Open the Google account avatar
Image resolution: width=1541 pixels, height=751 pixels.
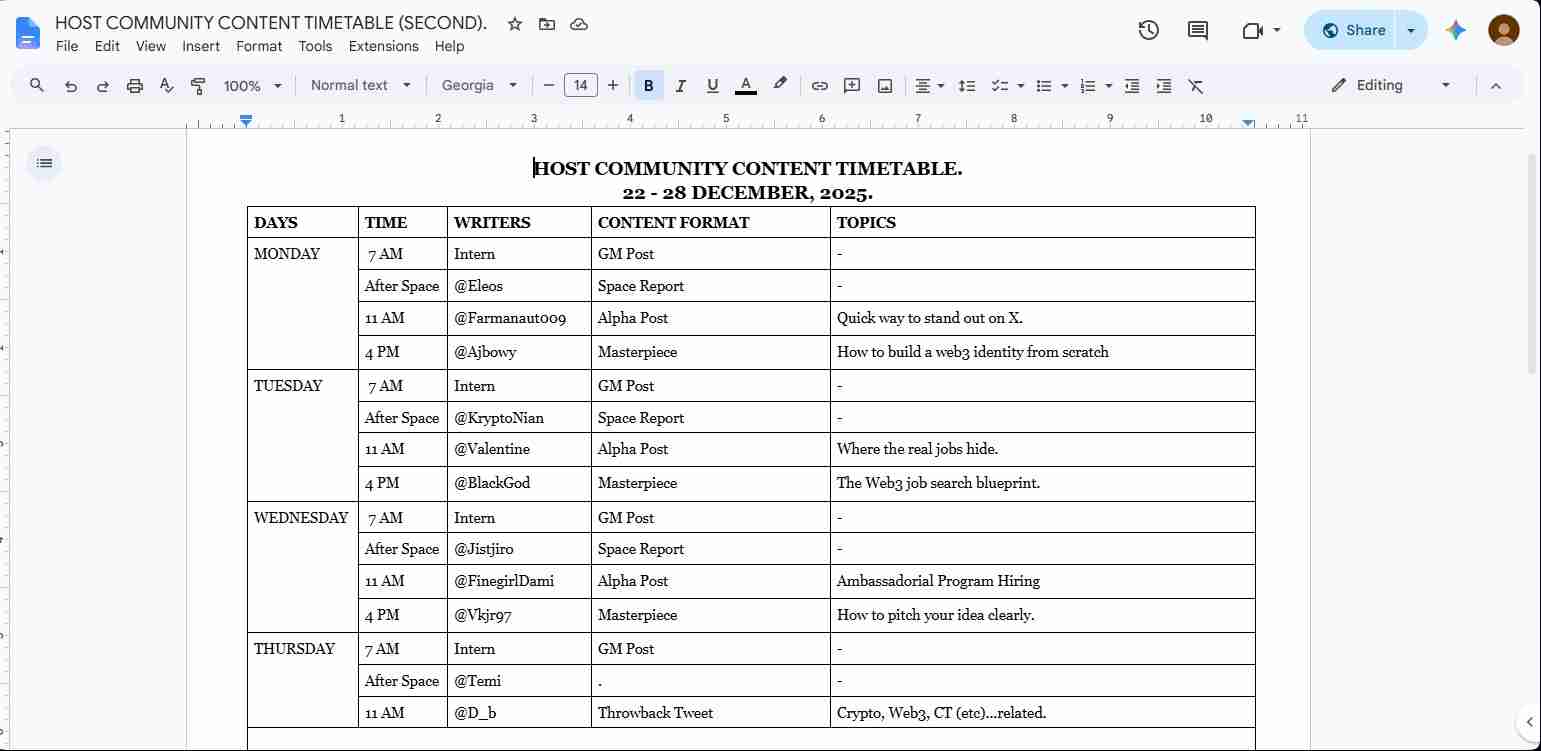point(1504,30)
